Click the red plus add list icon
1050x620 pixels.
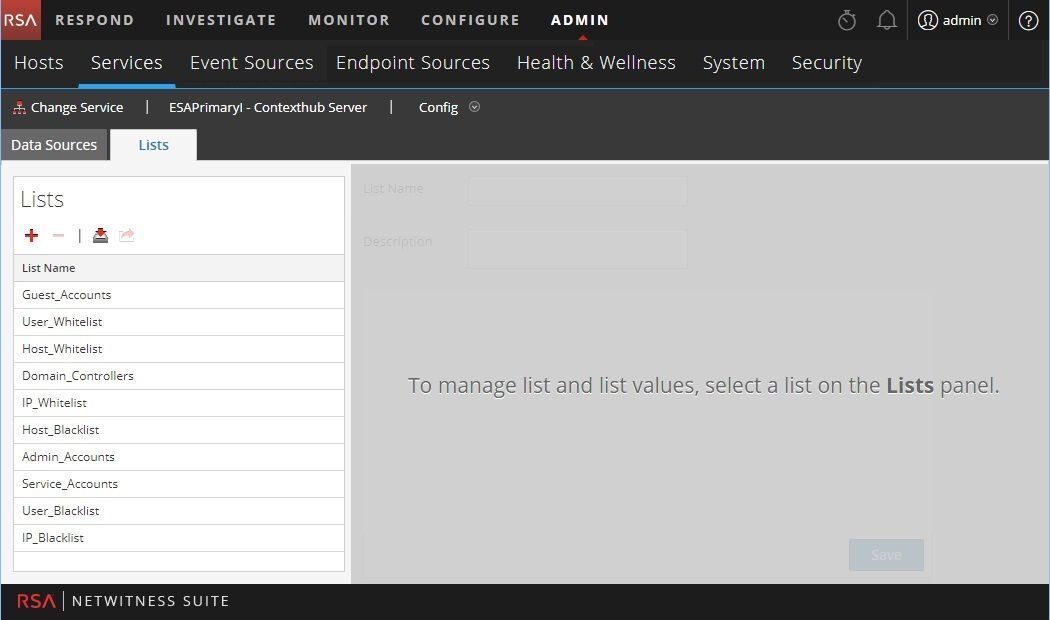click(x=32, y=235)
